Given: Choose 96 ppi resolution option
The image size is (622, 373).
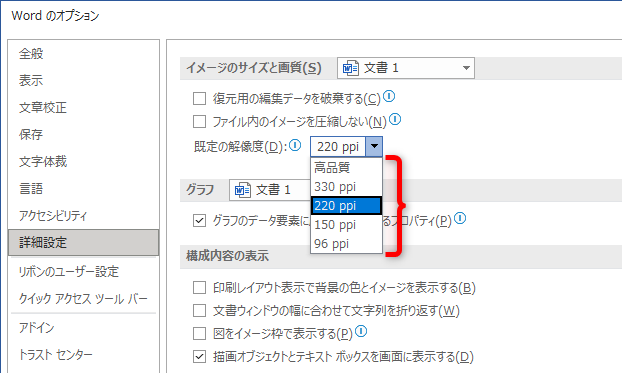Looking at the screenshot, I should coord(346,244).
